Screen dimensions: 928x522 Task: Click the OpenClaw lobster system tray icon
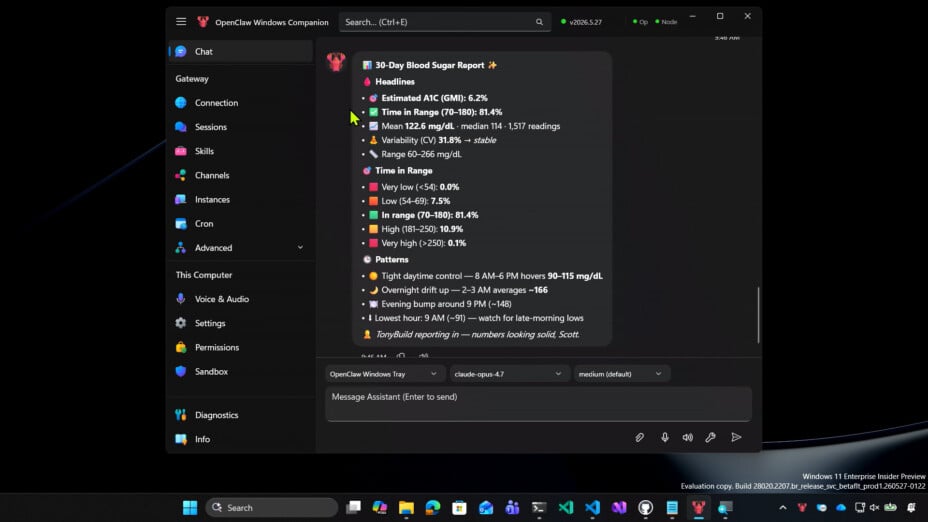802,508
